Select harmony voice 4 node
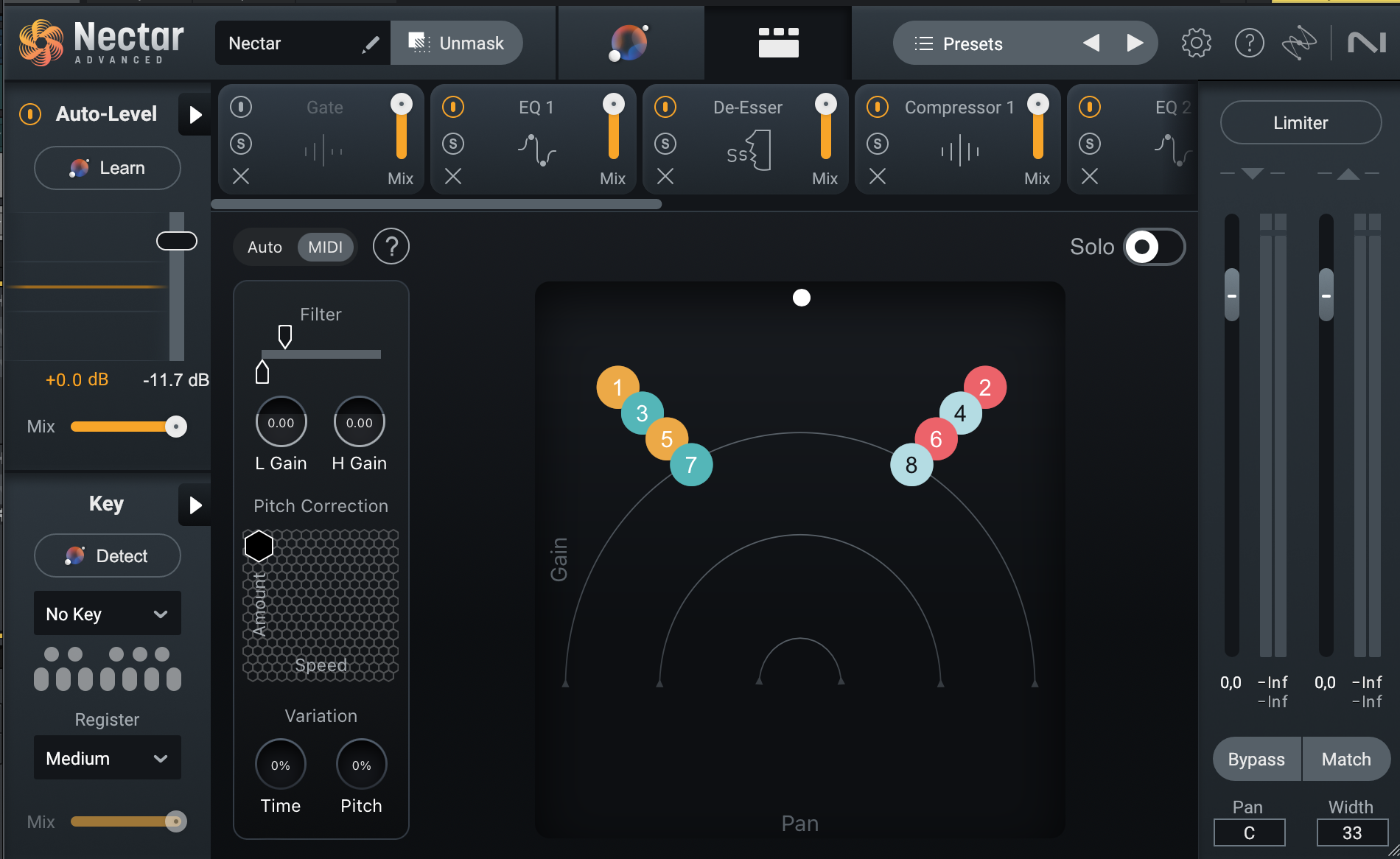The width and height of the screenshot is (1400, 859). click(960, 413)
